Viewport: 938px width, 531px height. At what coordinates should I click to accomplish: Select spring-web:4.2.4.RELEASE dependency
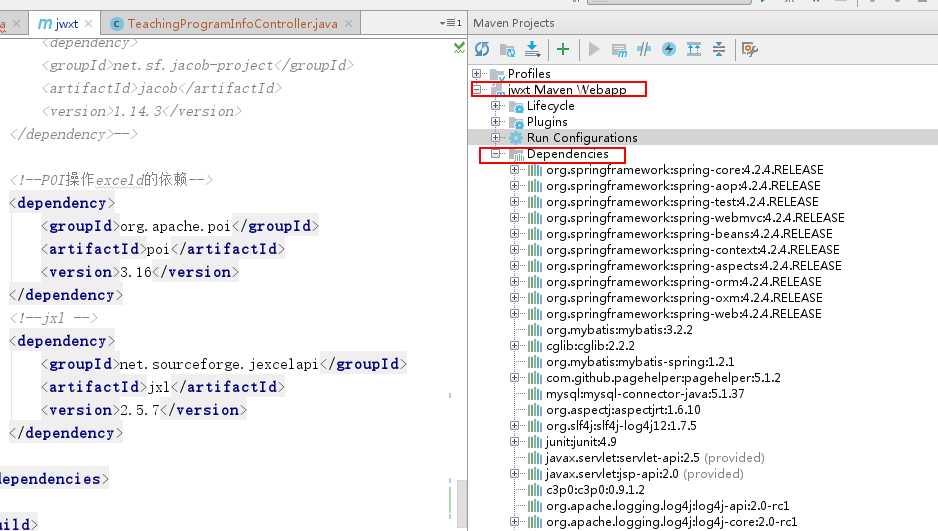pyautogui.click(x=684, y=314)
